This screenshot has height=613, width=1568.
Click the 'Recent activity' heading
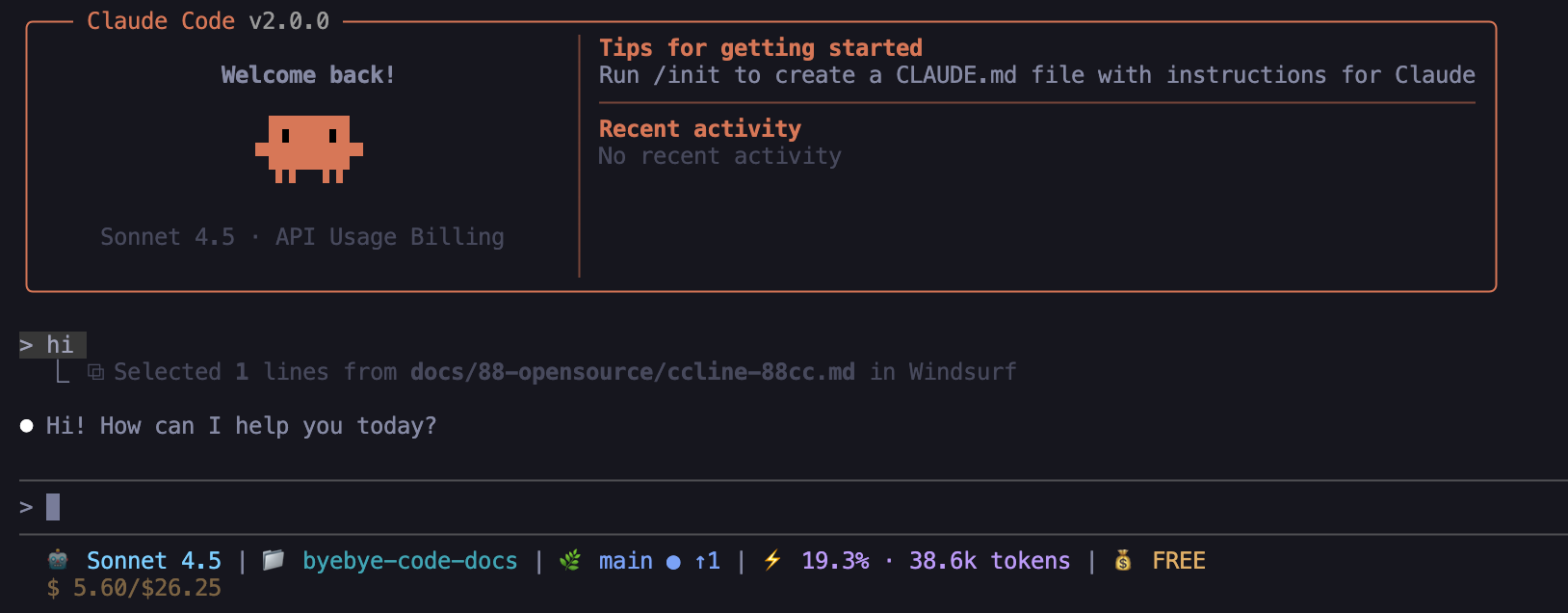[x=699, y=129]
